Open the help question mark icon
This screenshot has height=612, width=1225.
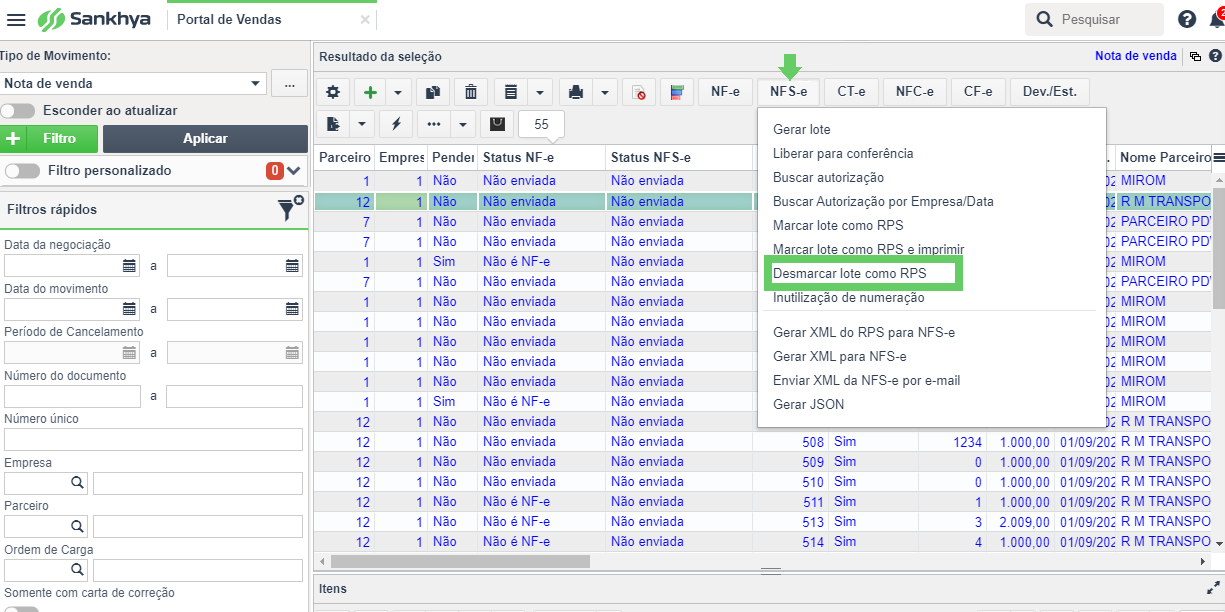coord(1187,19)
